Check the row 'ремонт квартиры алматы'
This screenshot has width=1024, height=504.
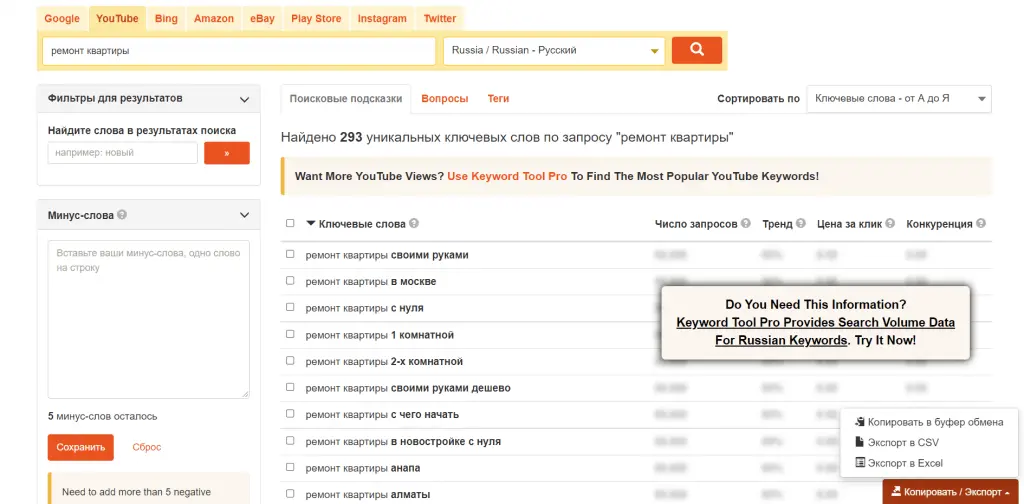(x=290, y=494)
